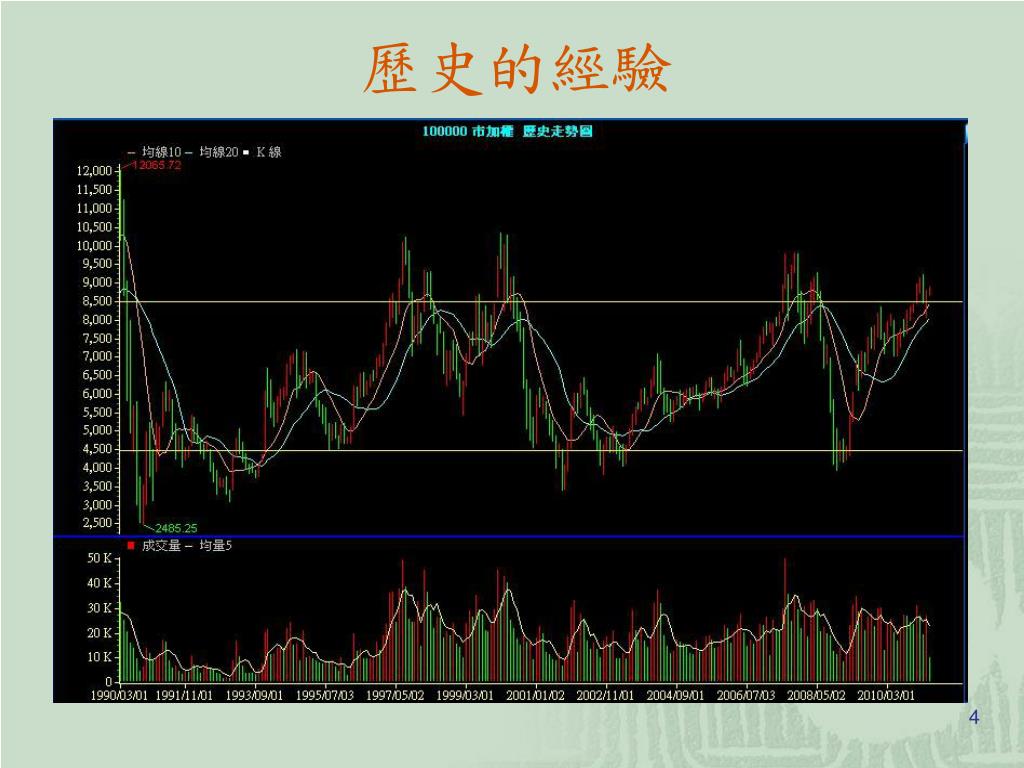Viewport: 1024px width, 768px height.
Task: Click the 12,000 price axis label
Action: click(x=94, y=171)
